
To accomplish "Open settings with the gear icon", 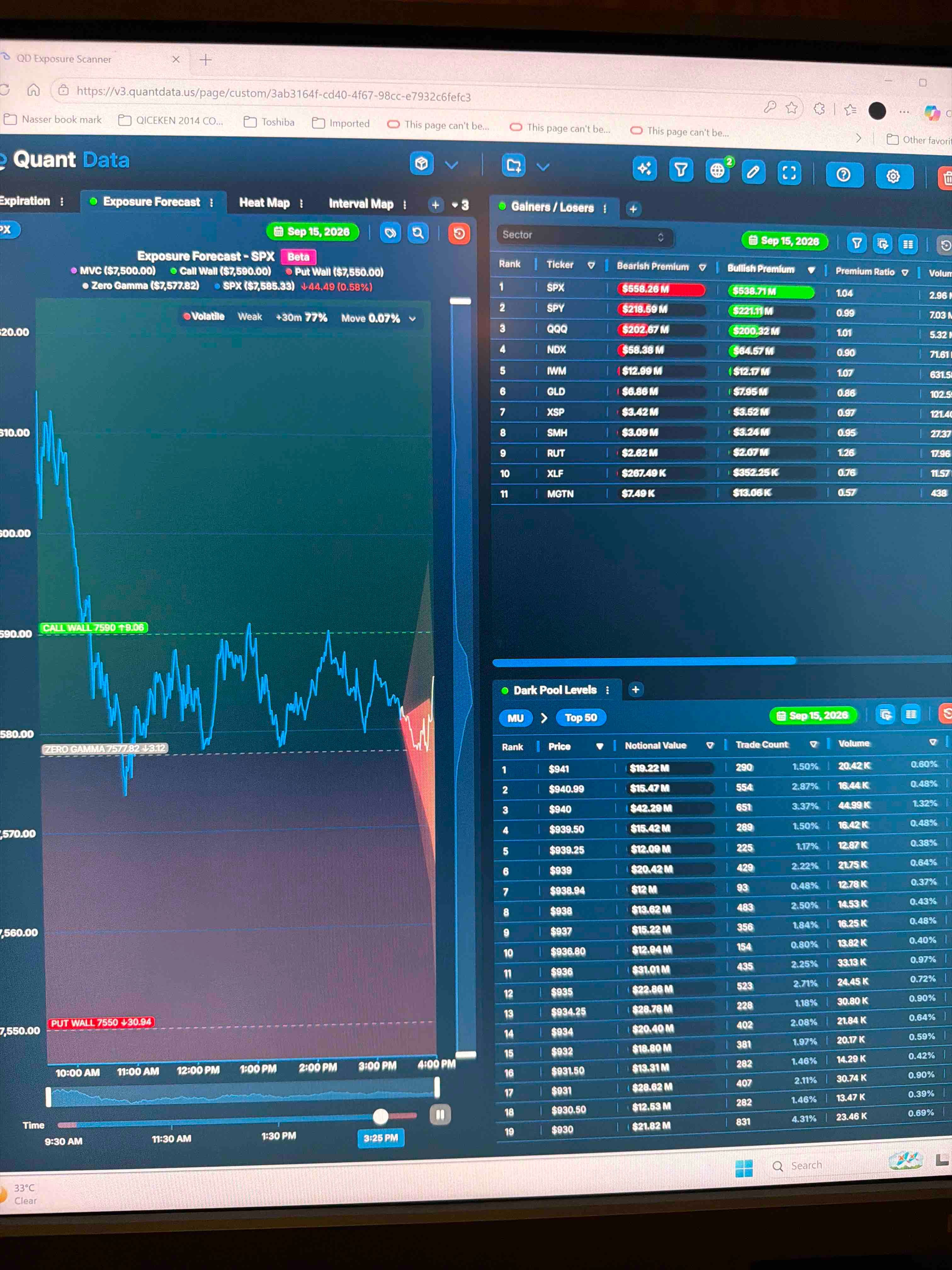I will [x=893, y=176].
